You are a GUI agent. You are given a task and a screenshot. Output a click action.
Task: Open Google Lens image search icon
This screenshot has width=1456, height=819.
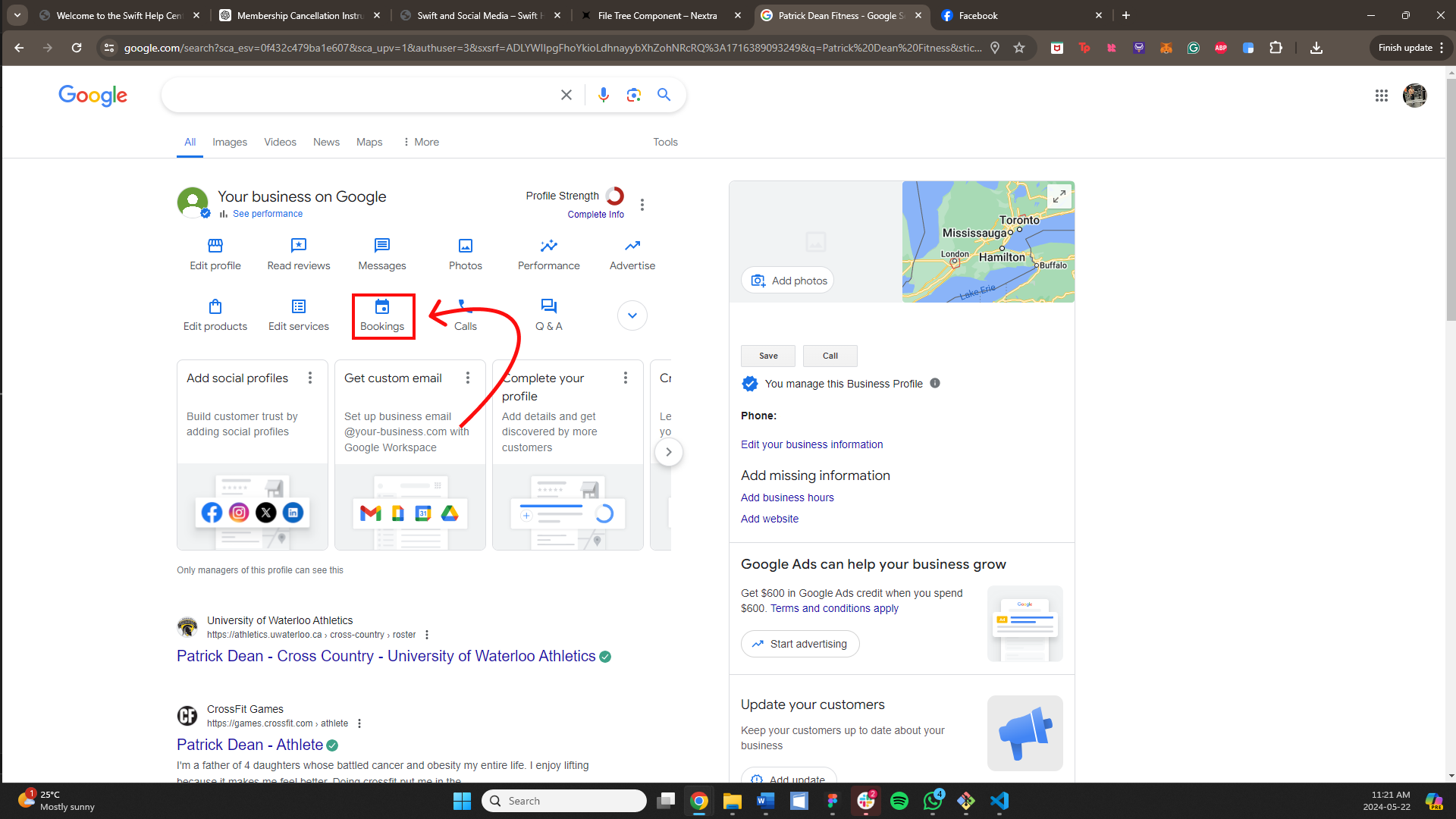(x=634, y=95)
